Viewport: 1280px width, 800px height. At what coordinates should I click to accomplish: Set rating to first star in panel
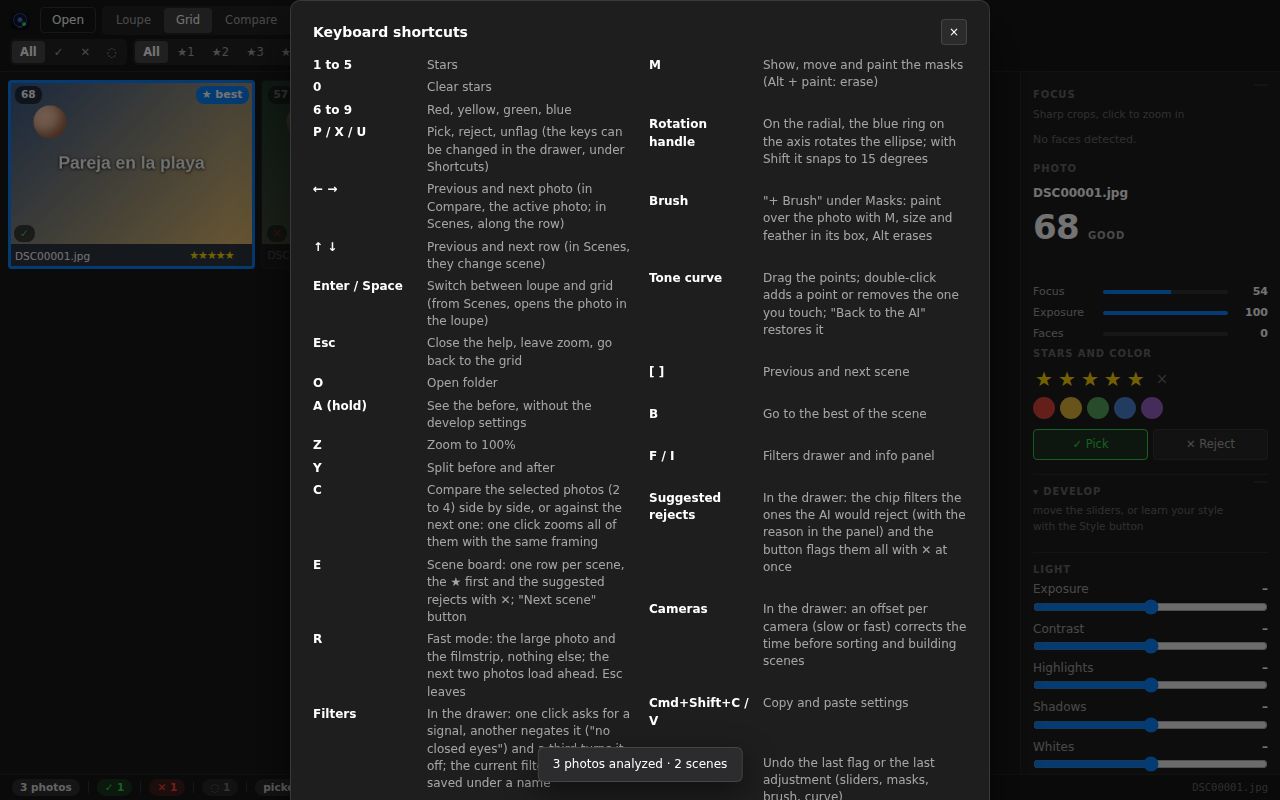[x=1044, y=379]
